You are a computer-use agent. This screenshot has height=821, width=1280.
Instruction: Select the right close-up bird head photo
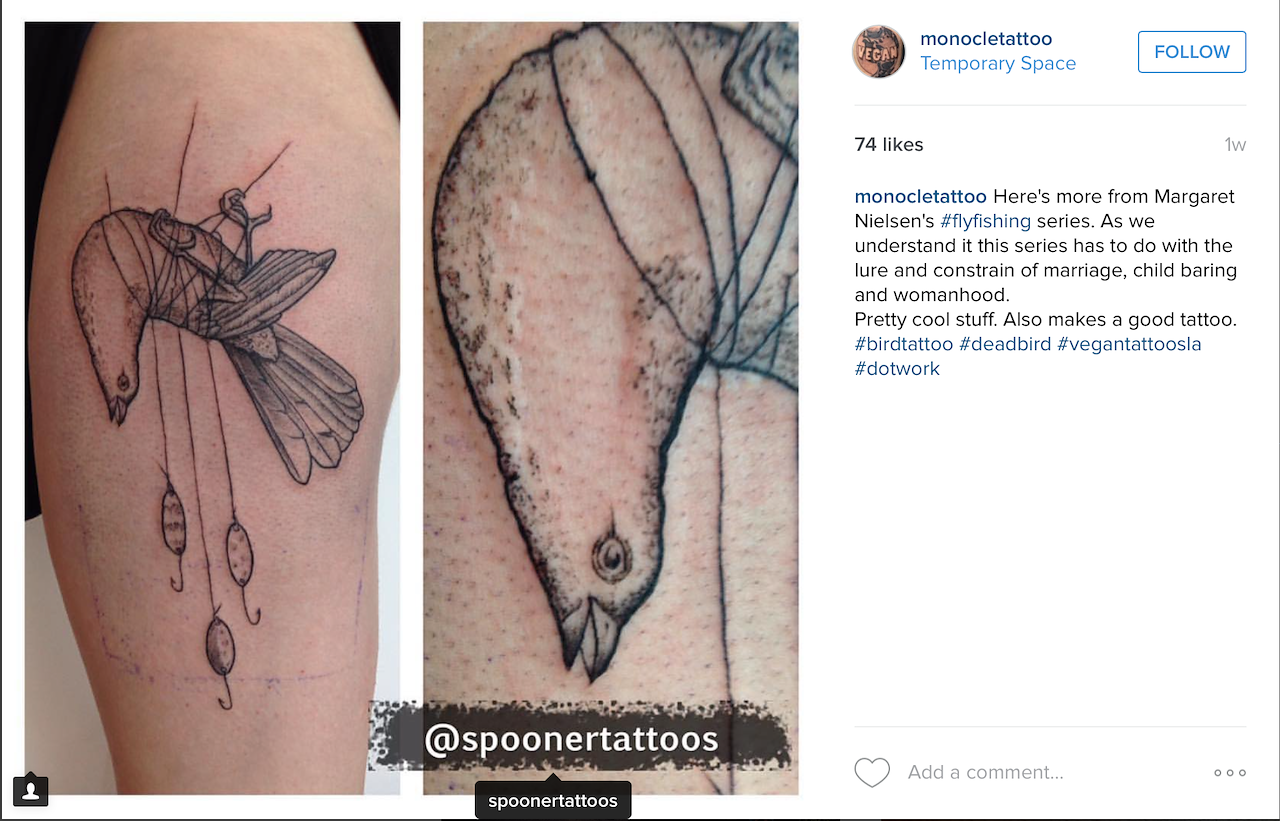tap(610, 408)
